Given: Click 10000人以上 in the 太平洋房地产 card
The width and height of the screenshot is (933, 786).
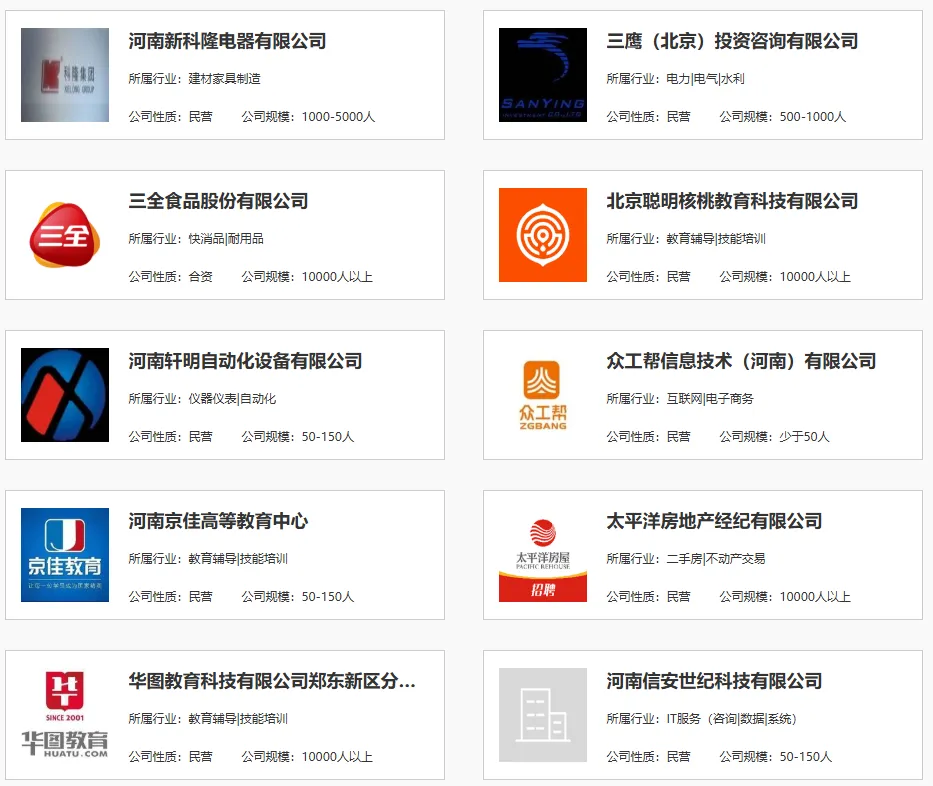Looking at the screenshot, I should pyautogui.click(x=815, y=597).
